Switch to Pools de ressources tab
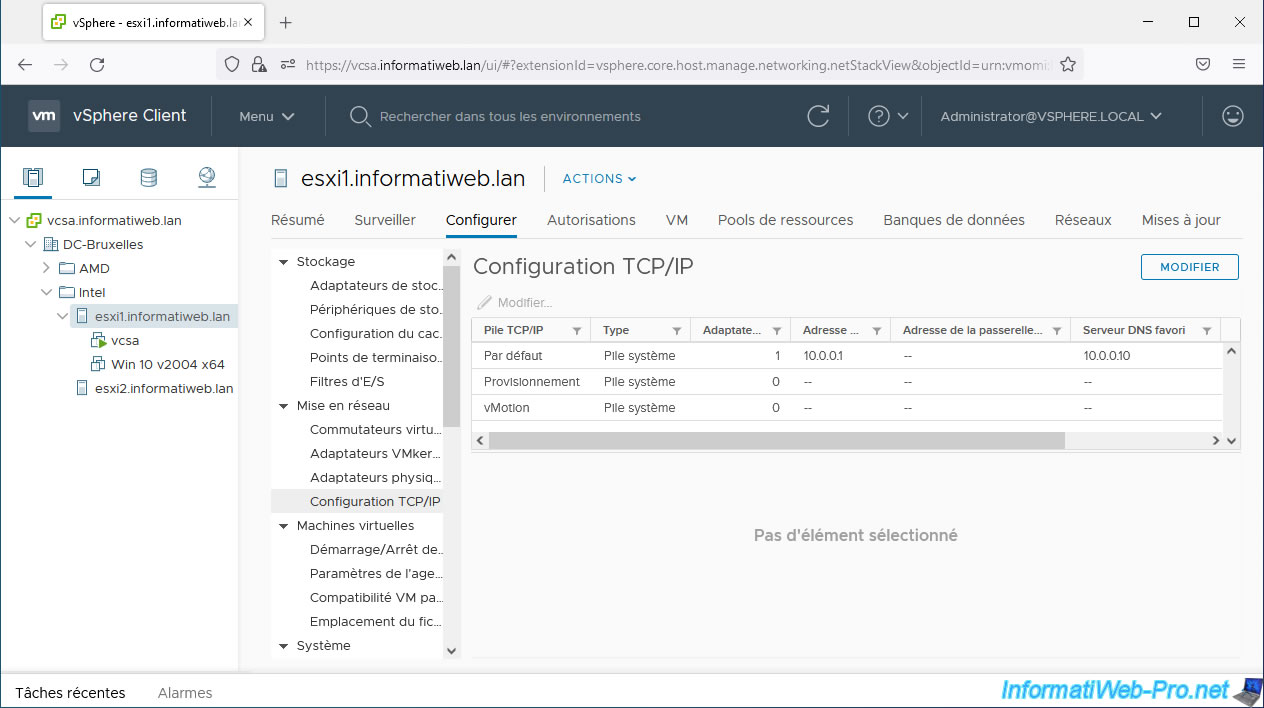The height and width of the screenshot is (708, 1264). [x=786, y=220]
